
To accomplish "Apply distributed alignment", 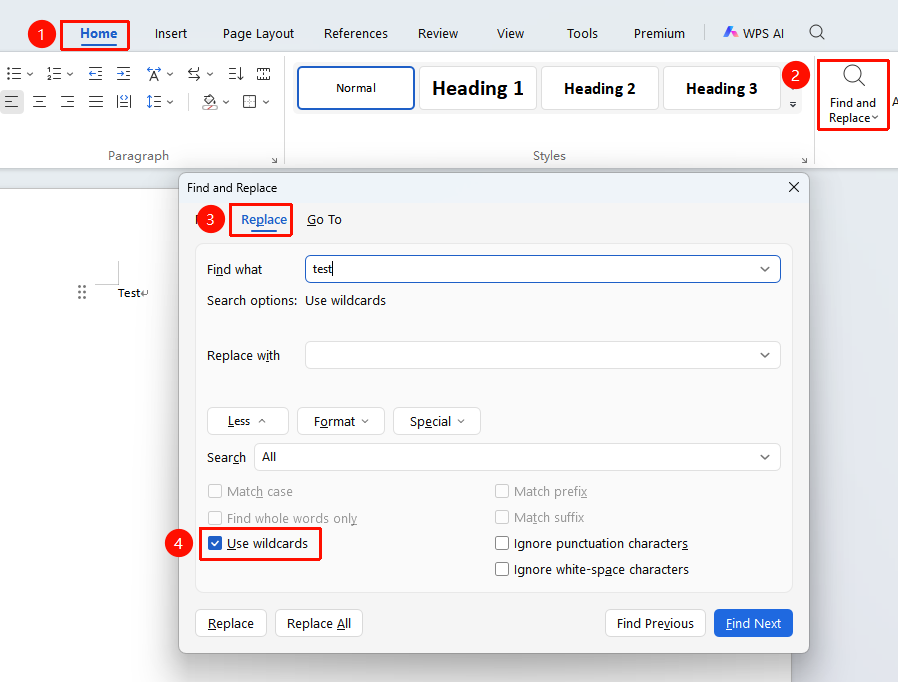I will click(124, 102).
